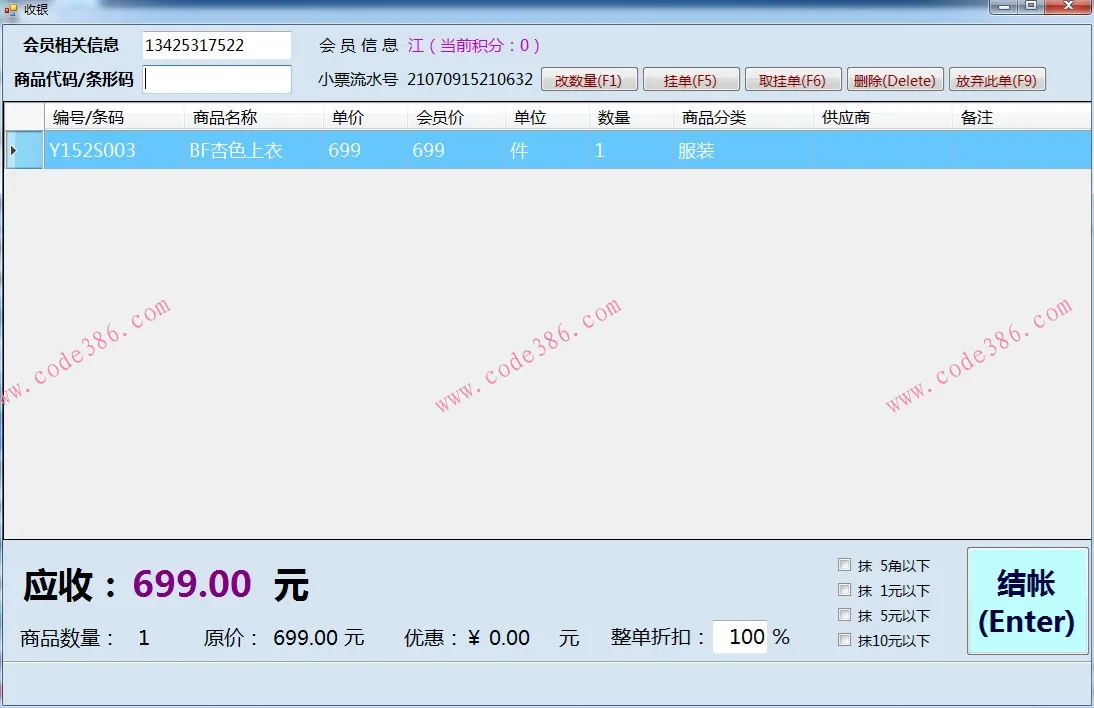This screenshot has width=1094, height=708.
Task: Click the 收银 application icon in title bar
Action: (x=10, y=9)
